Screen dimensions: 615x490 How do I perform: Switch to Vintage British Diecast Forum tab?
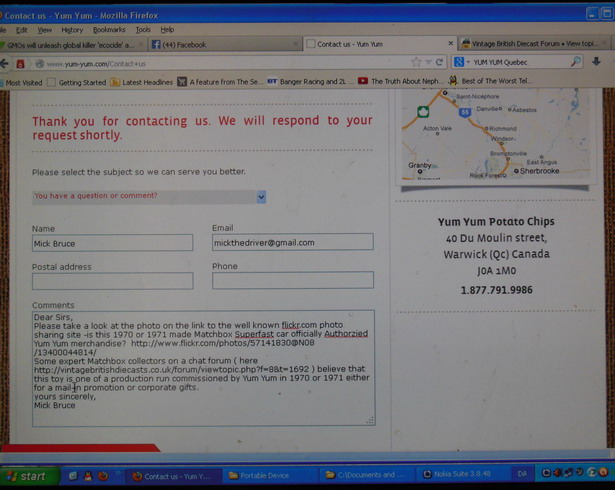[534, 44]
